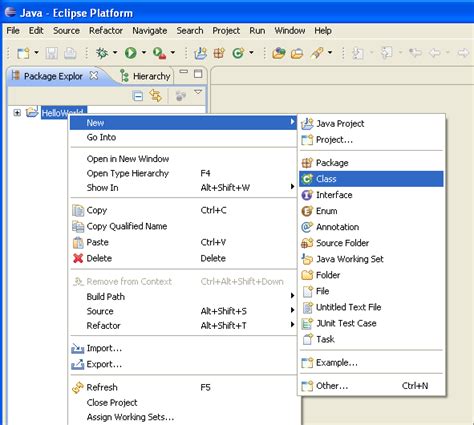Select Untitled Text File in submenu

point(371,307)
